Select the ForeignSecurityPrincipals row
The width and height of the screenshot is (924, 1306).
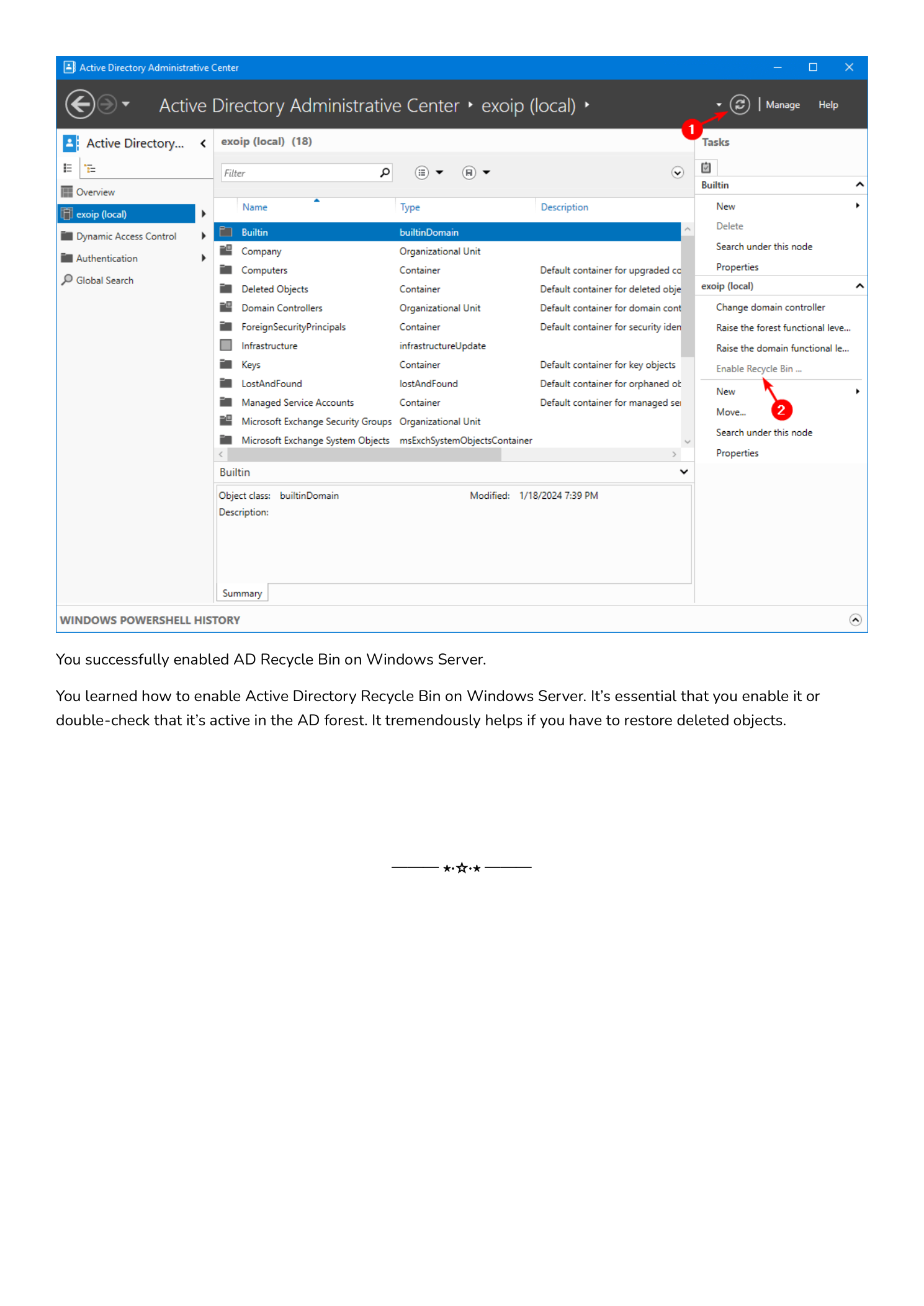pos(447,326)
